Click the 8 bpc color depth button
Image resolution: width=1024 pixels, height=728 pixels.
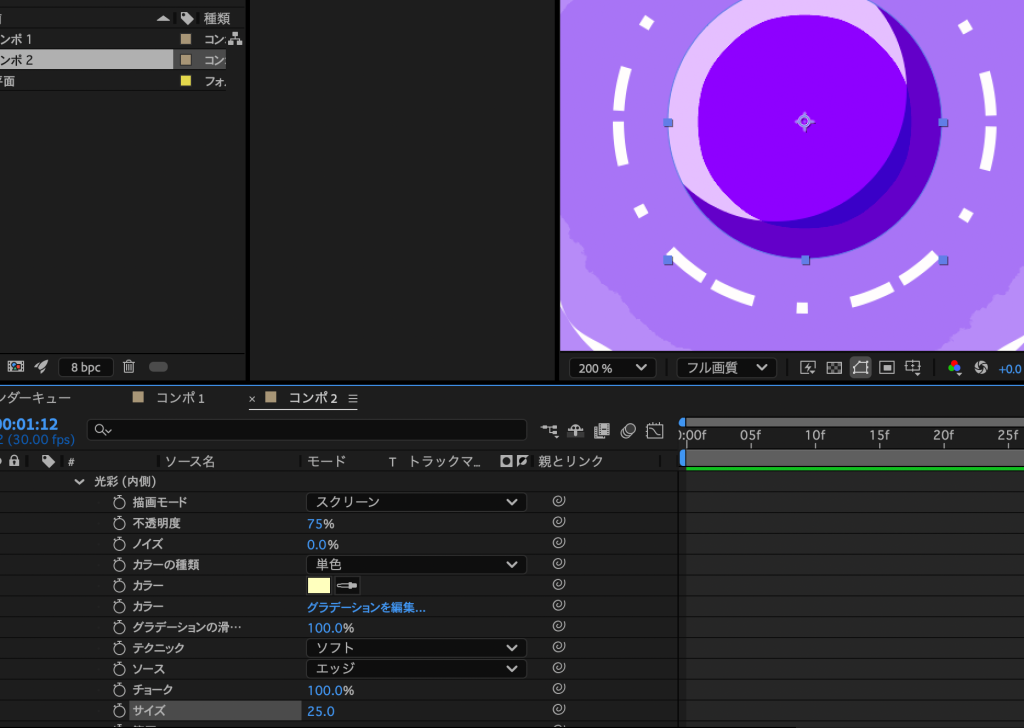[85, 367]
